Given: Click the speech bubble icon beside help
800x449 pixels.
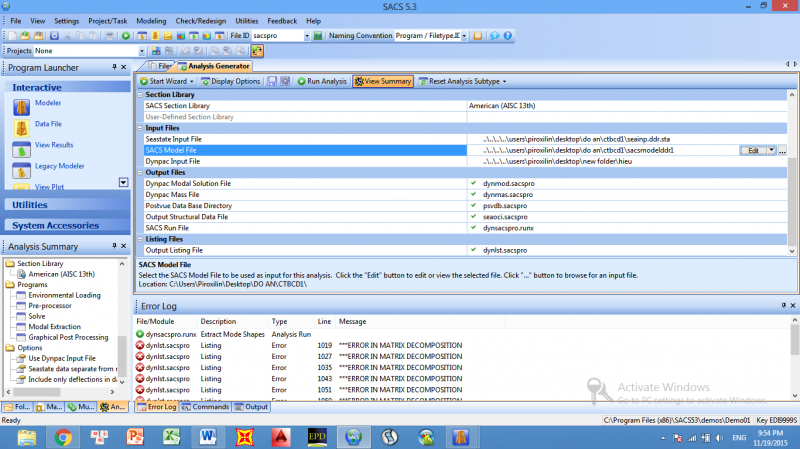Looking at the screenshot, I should pos(494,36).
